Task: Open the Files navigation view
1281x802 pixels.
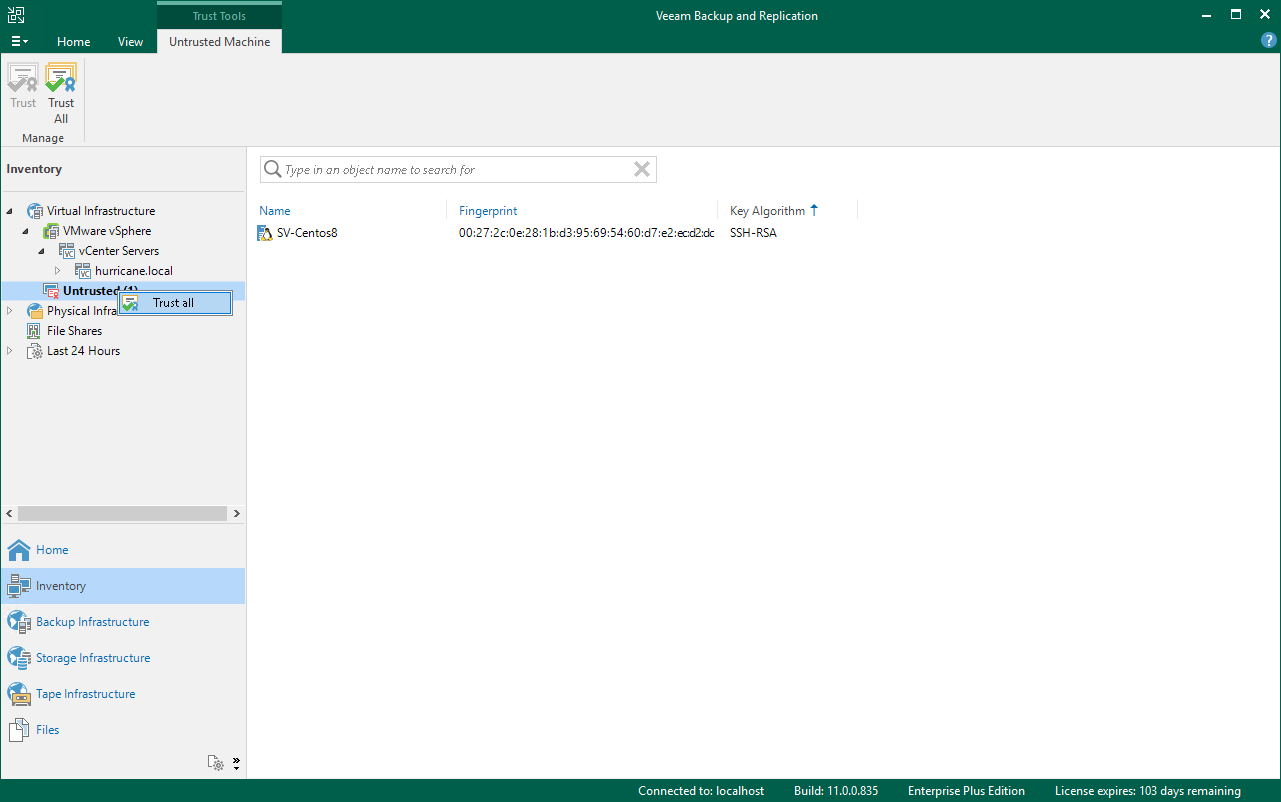Action: [x=123, y=730]
